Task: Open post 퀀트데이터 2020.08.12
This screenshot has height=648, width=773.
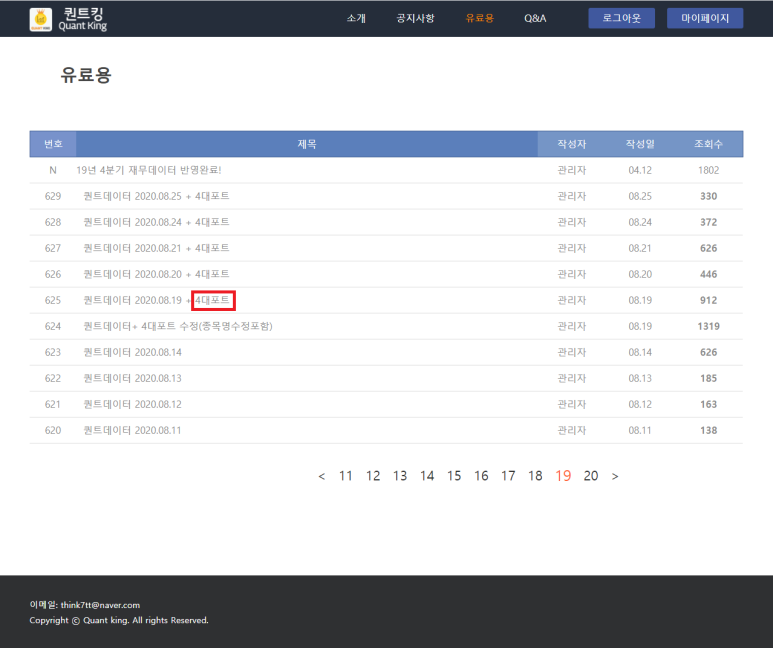Action: [x=132, y=404]
